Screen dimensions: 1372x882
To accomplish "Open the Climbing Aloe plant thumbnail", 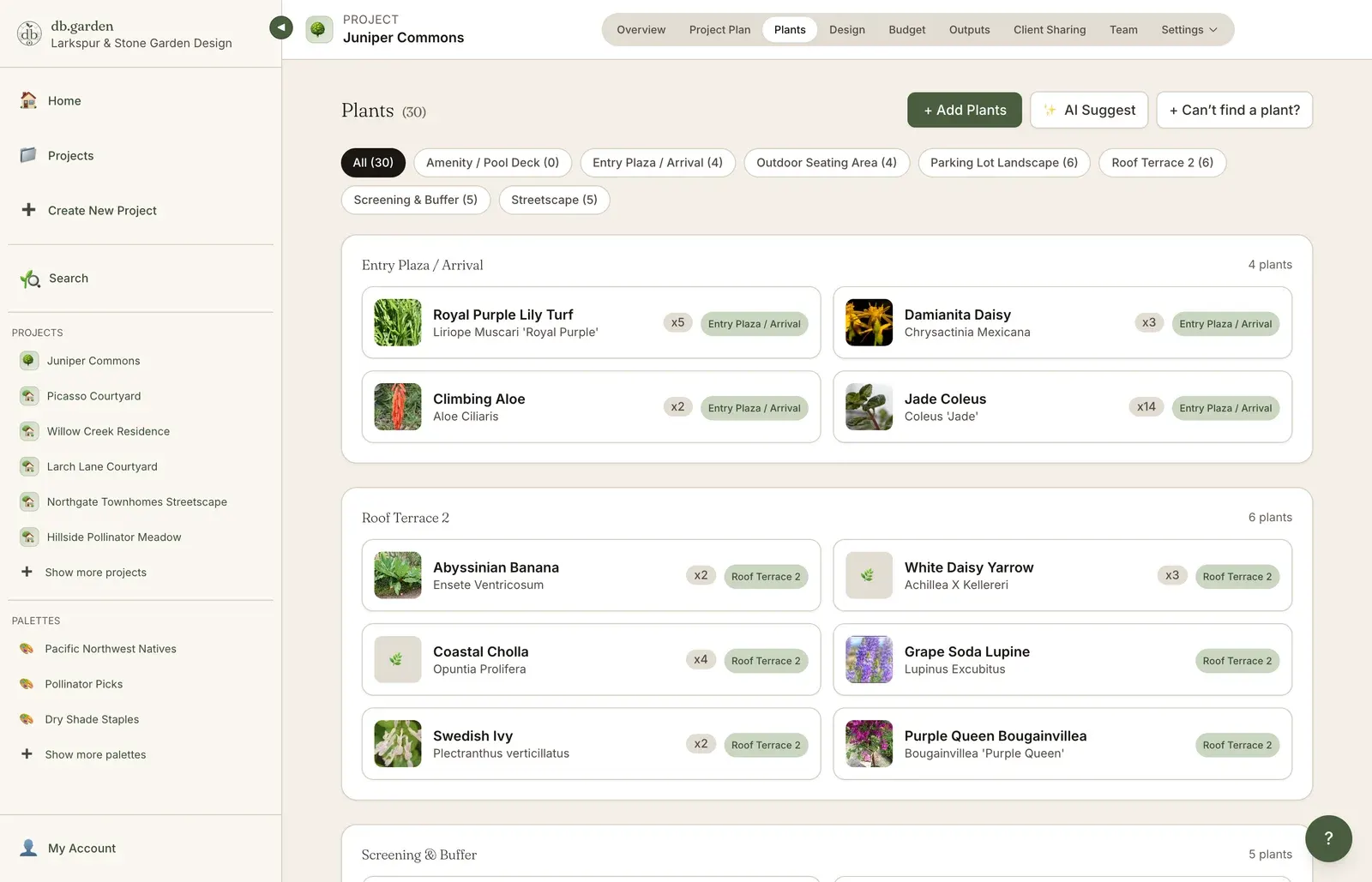I will coord(398,406).
